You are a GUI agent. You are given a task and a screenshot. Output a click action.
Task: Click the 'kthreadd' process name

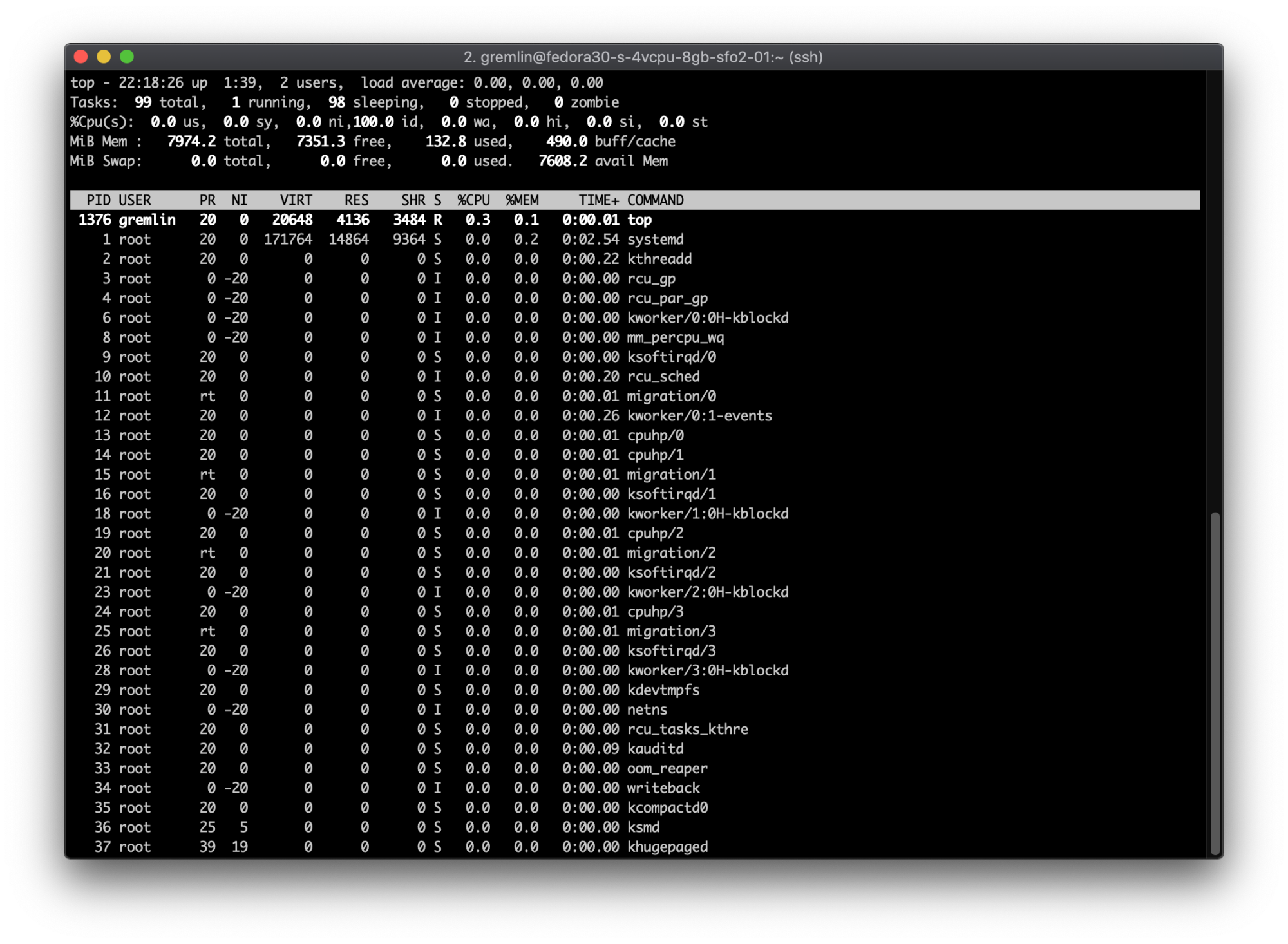(x=659, y=259)
